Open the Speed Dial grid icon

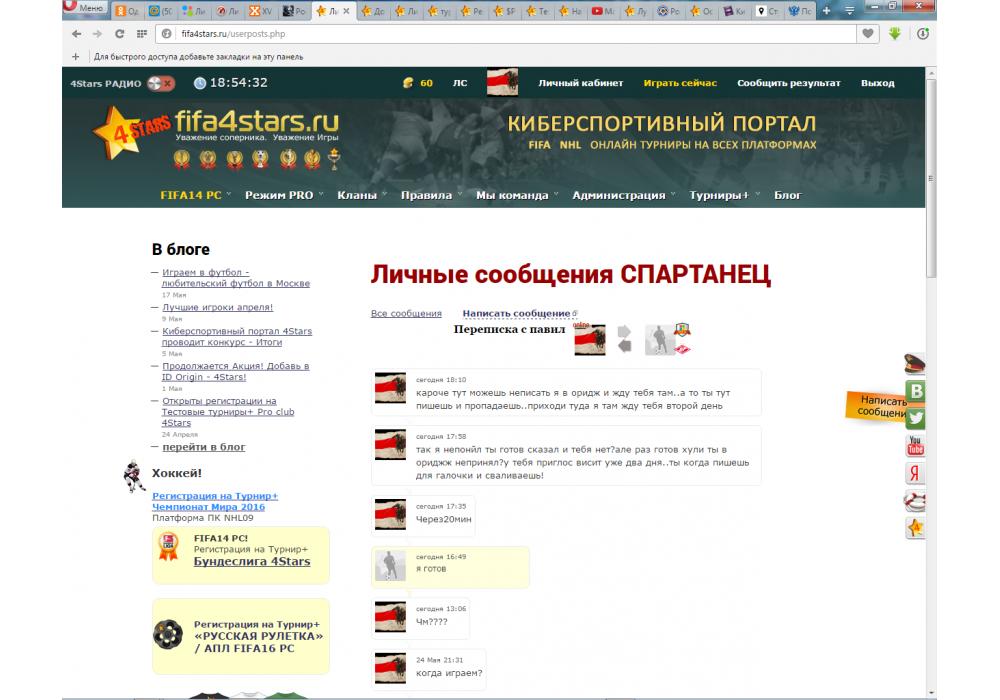click(x=142, y=34)
